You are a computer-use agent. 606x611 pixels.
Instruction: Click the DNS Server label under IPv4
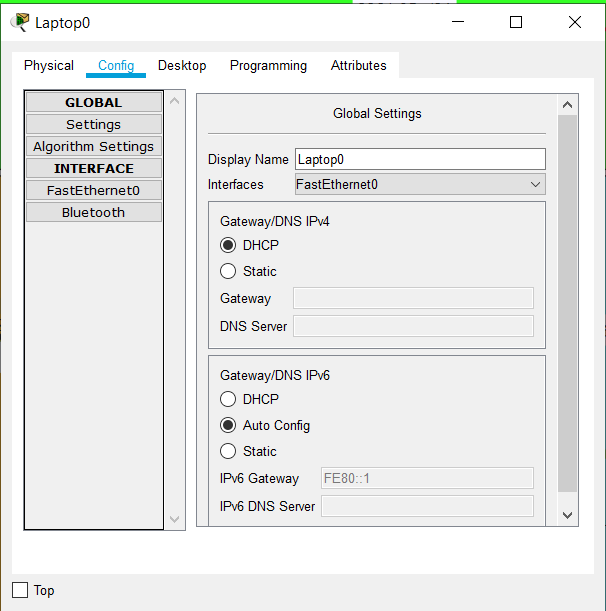point(253,326)
